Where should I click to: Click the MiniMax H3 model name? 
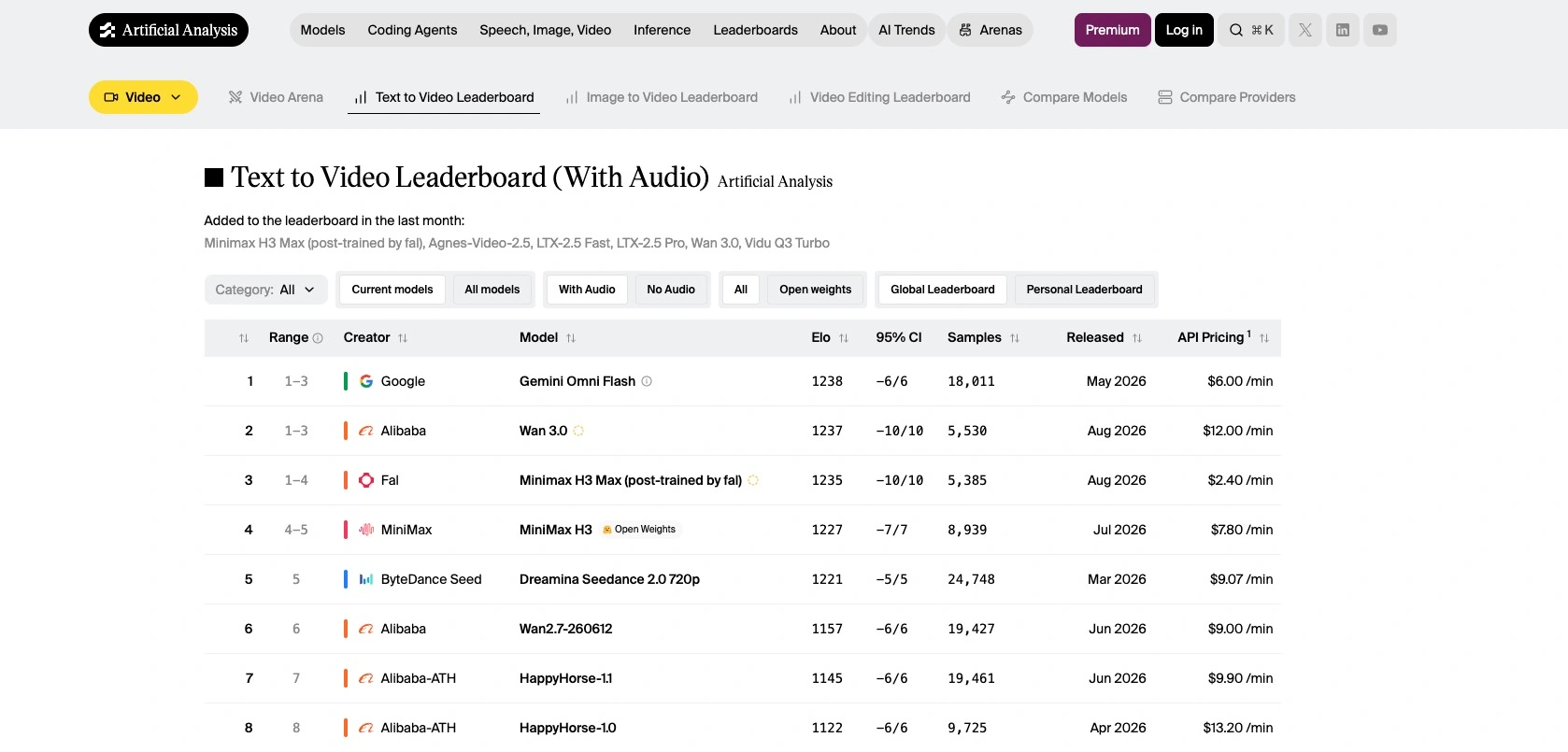(x=556, y=530)
